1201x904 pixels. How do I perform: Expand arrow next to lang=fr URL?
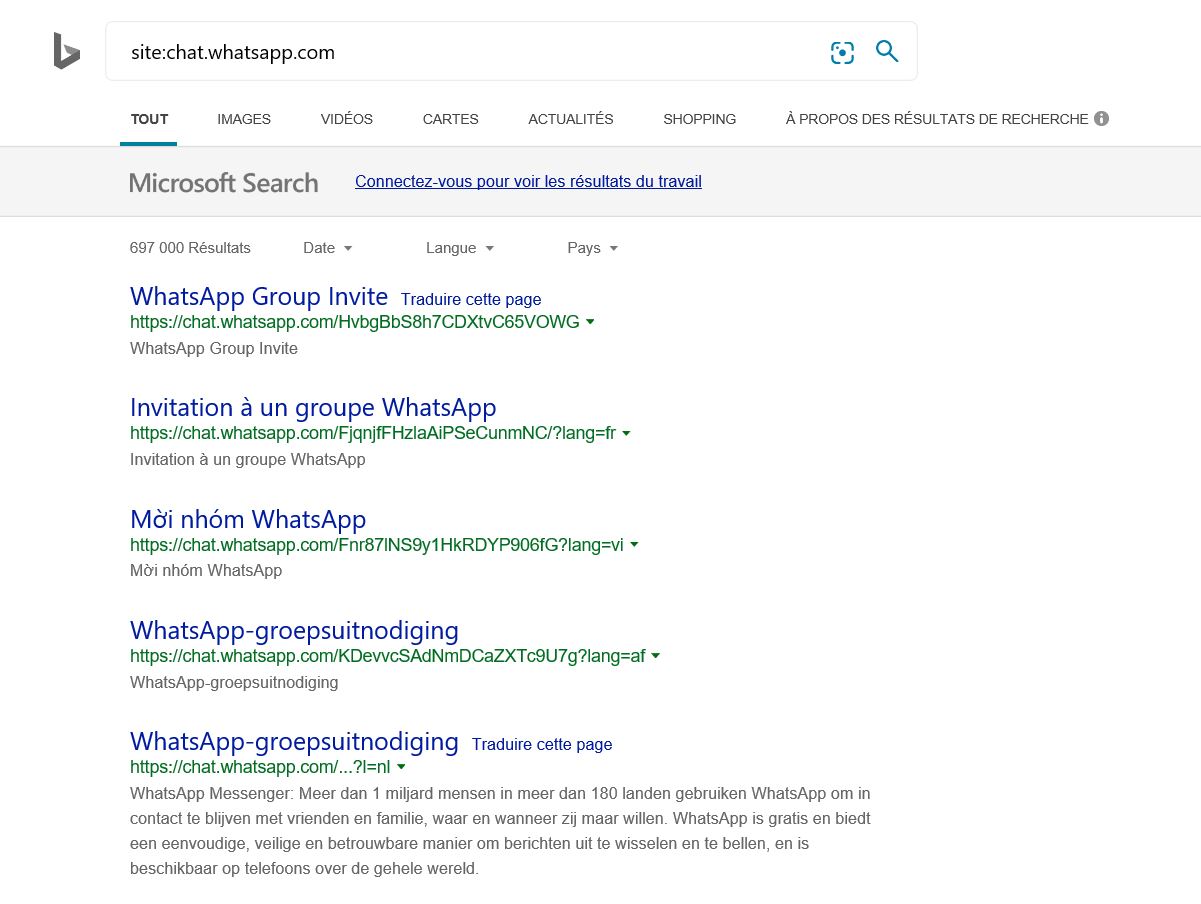pyautogui.click(x=626, y=434)
